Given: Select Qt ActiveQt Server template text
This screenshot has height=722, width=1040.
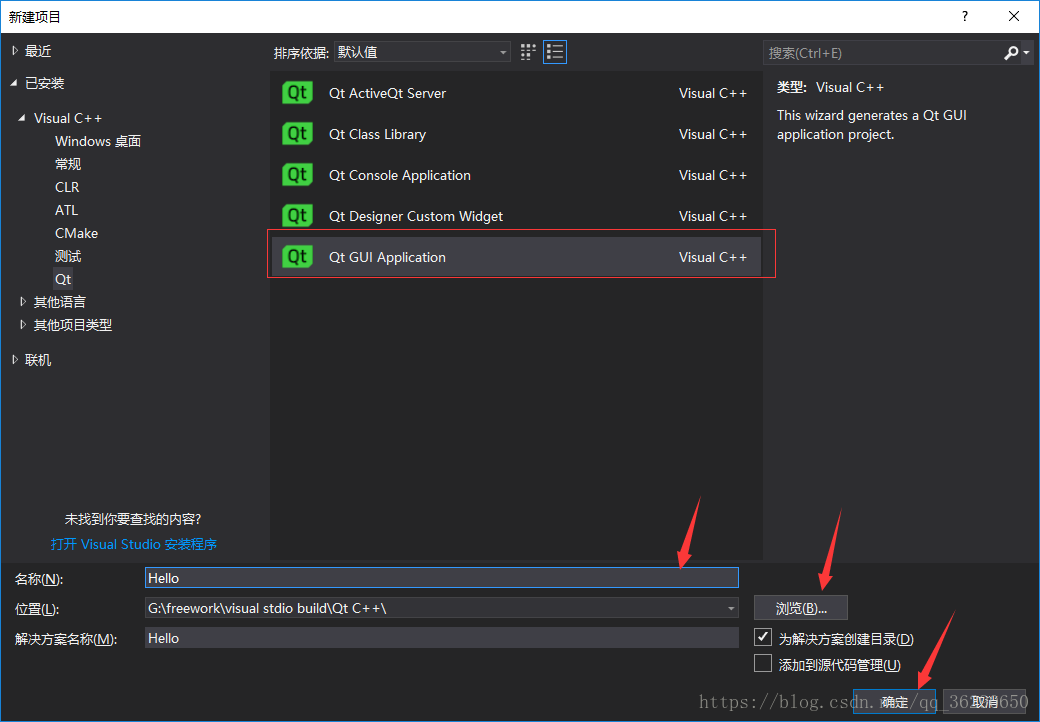Looking at the screenshot, I should (387, 93).
